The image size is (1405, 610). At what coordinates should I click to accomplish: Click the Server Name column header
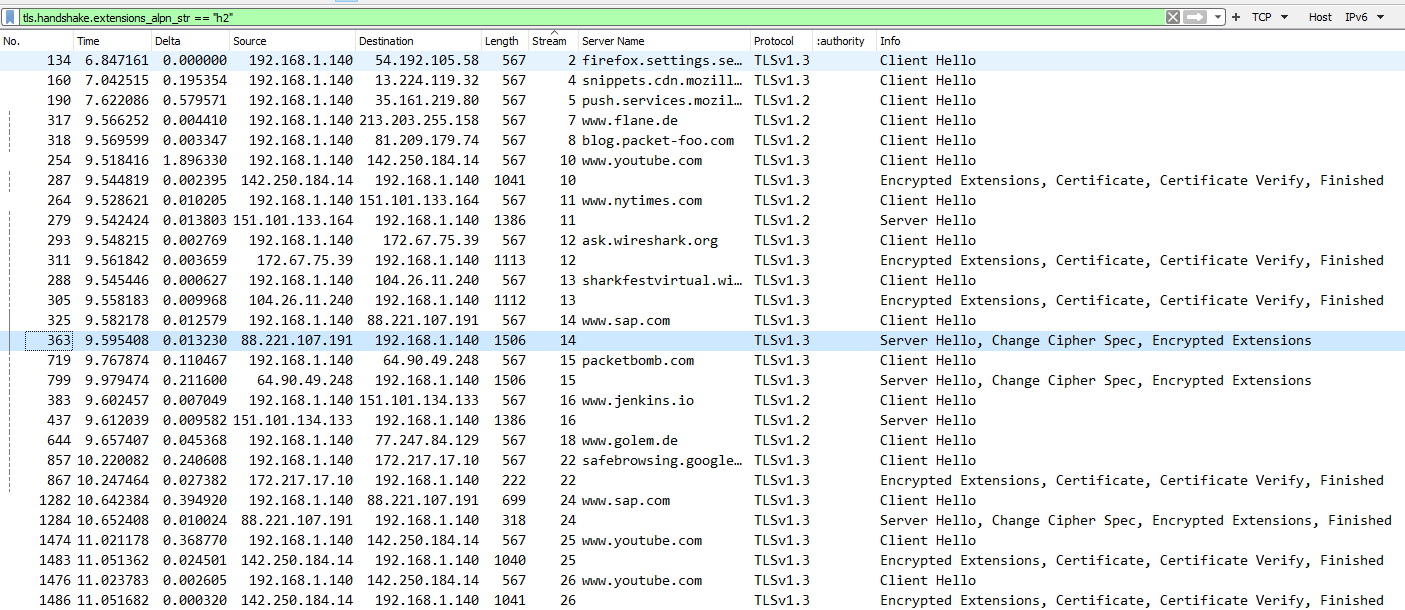[x=664, y=41]
